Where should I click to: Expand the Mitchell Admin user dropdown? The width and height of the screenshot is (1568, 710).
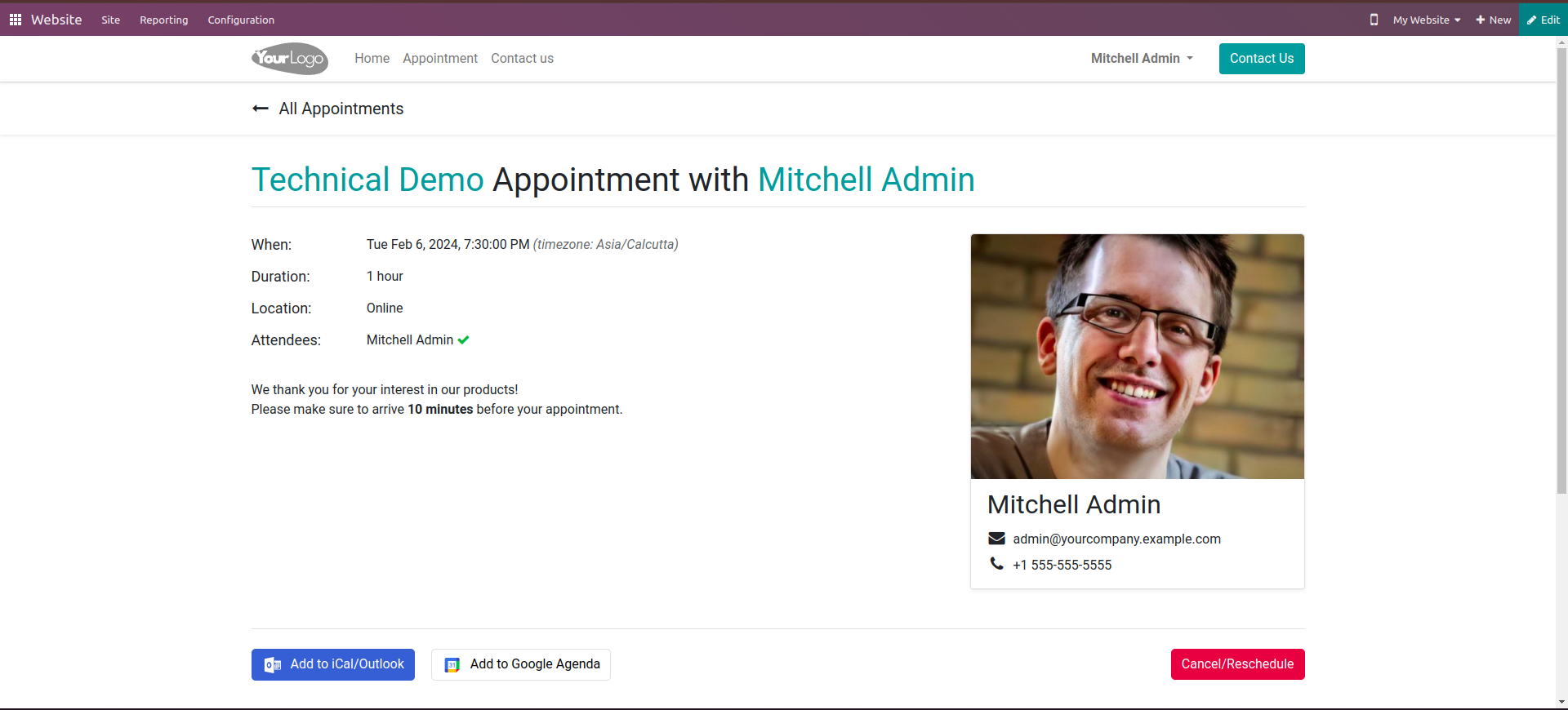click(x=1142, y=59)
